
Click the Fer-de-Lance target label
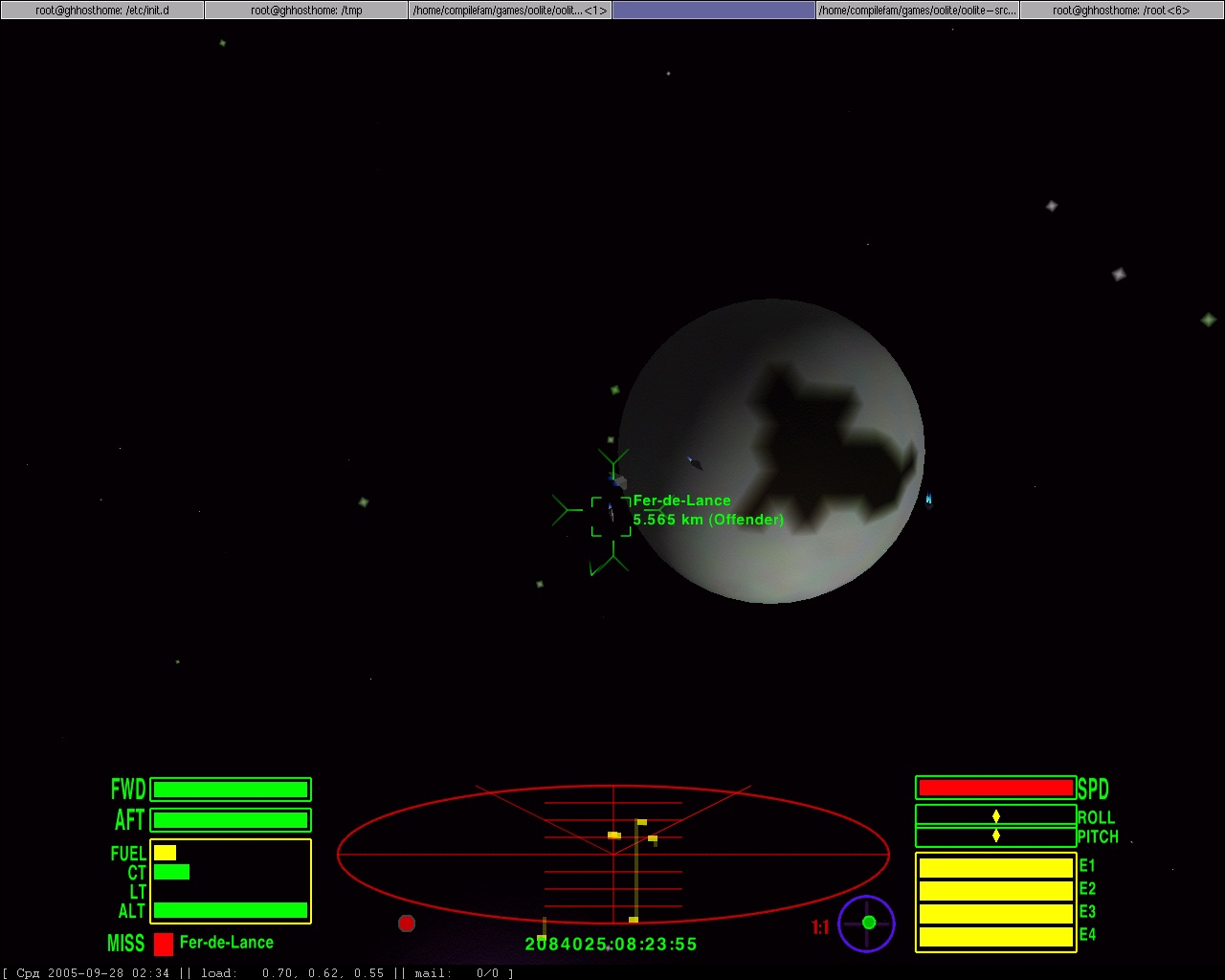pyautogui.click(x=681, y=501)
